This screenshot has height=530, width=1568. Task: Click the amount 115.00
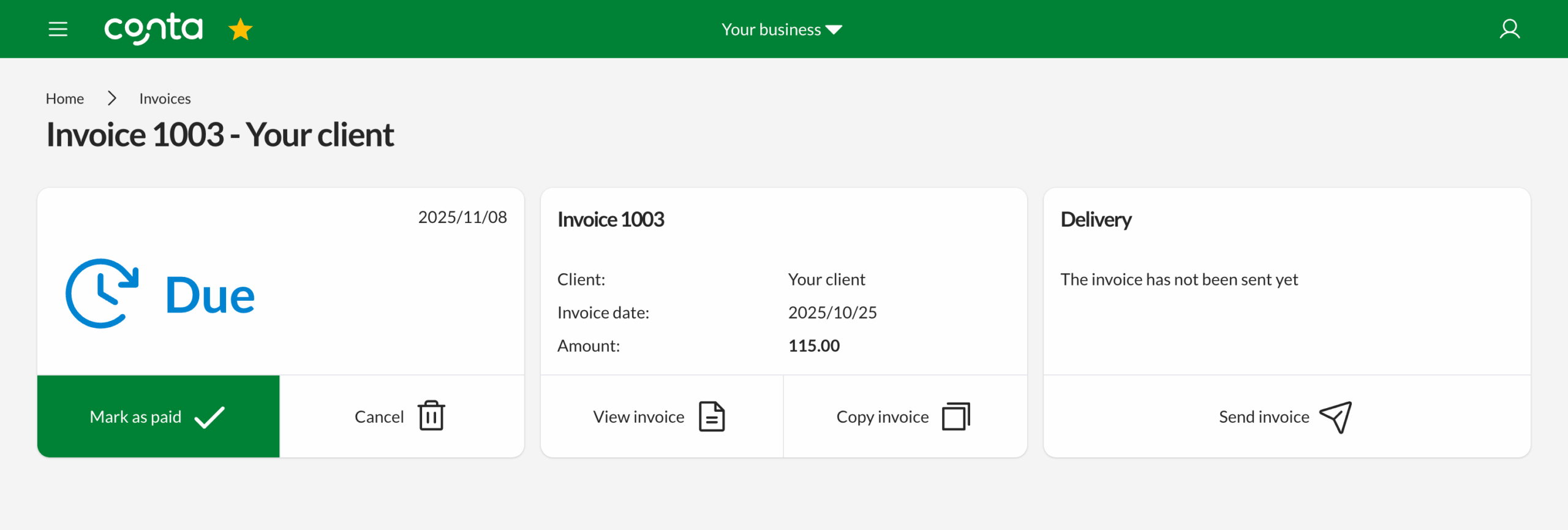click(814, 346)
